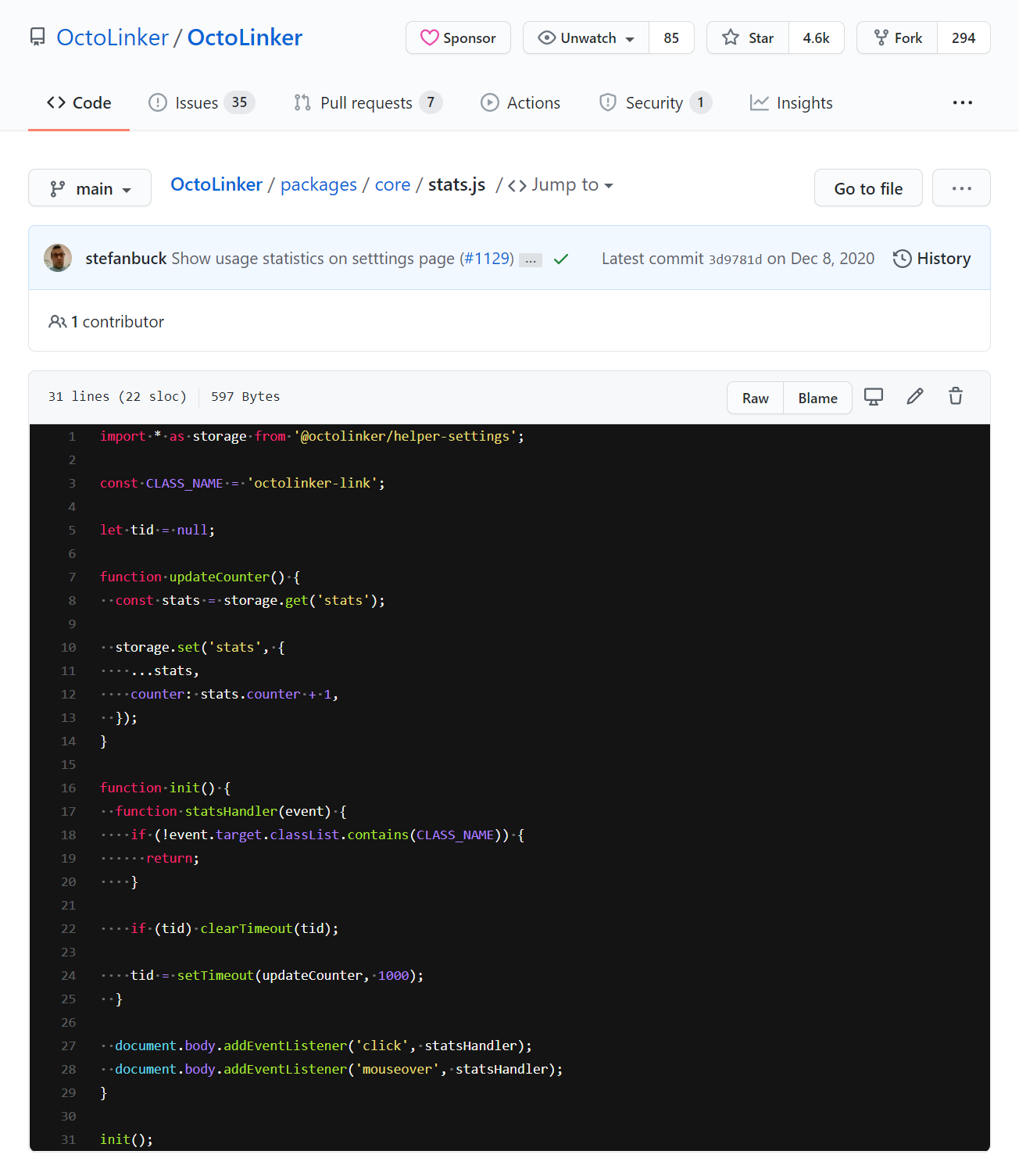Open the OctoLinker owner link in header
This screenshot has height=1176, width=1019.
(113, 38)
